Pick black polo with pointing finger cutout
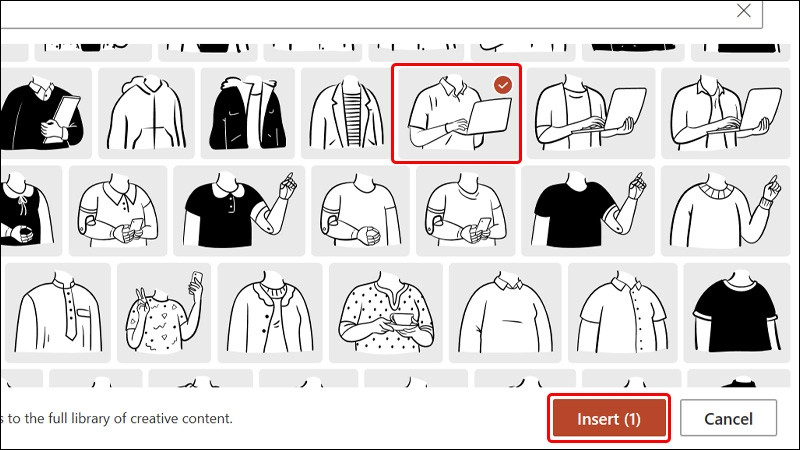 [239, 211]
